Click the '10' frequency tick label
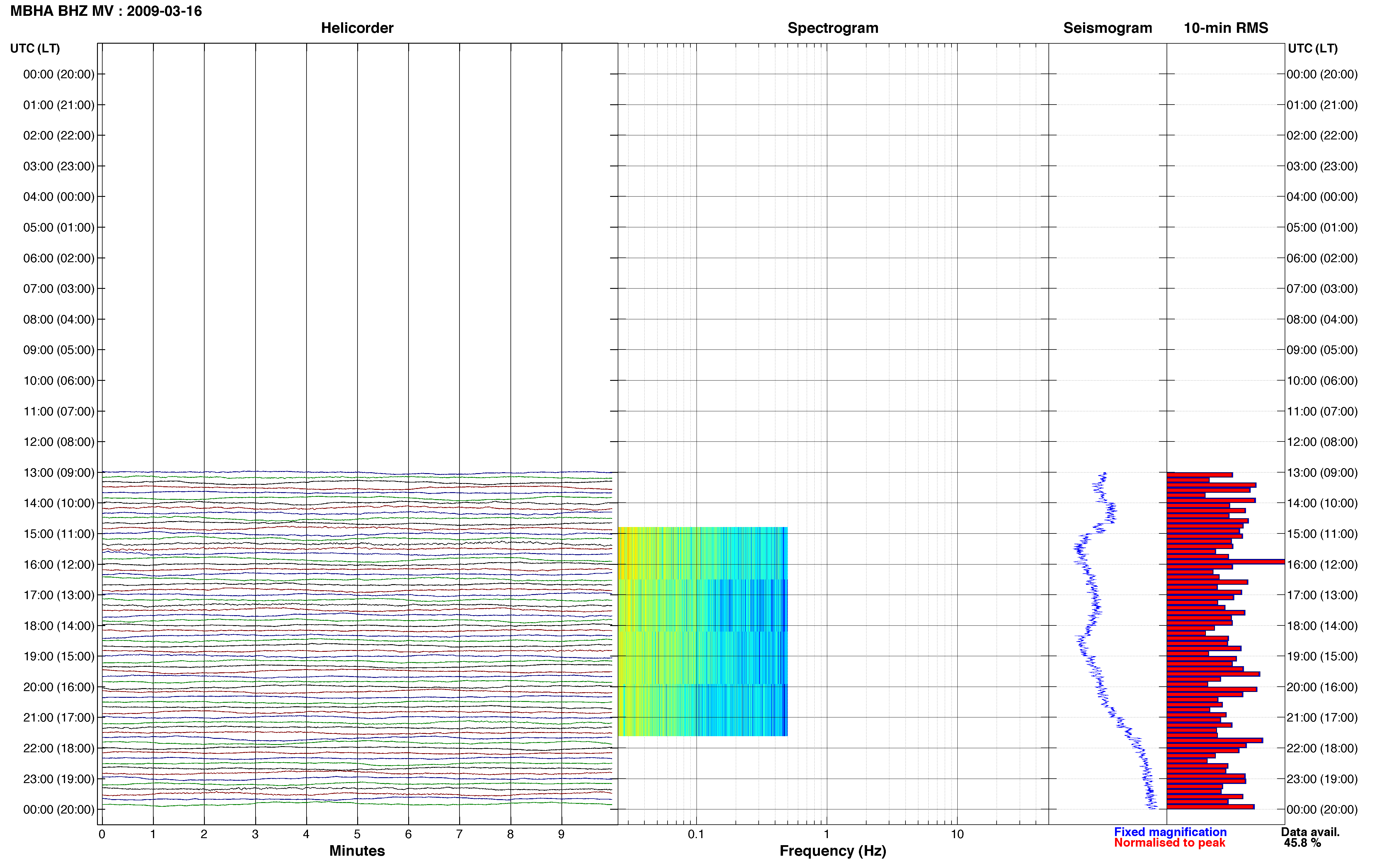Image resolution: width=1389 pixels, height=868 pixels. [x=957, y=834]
